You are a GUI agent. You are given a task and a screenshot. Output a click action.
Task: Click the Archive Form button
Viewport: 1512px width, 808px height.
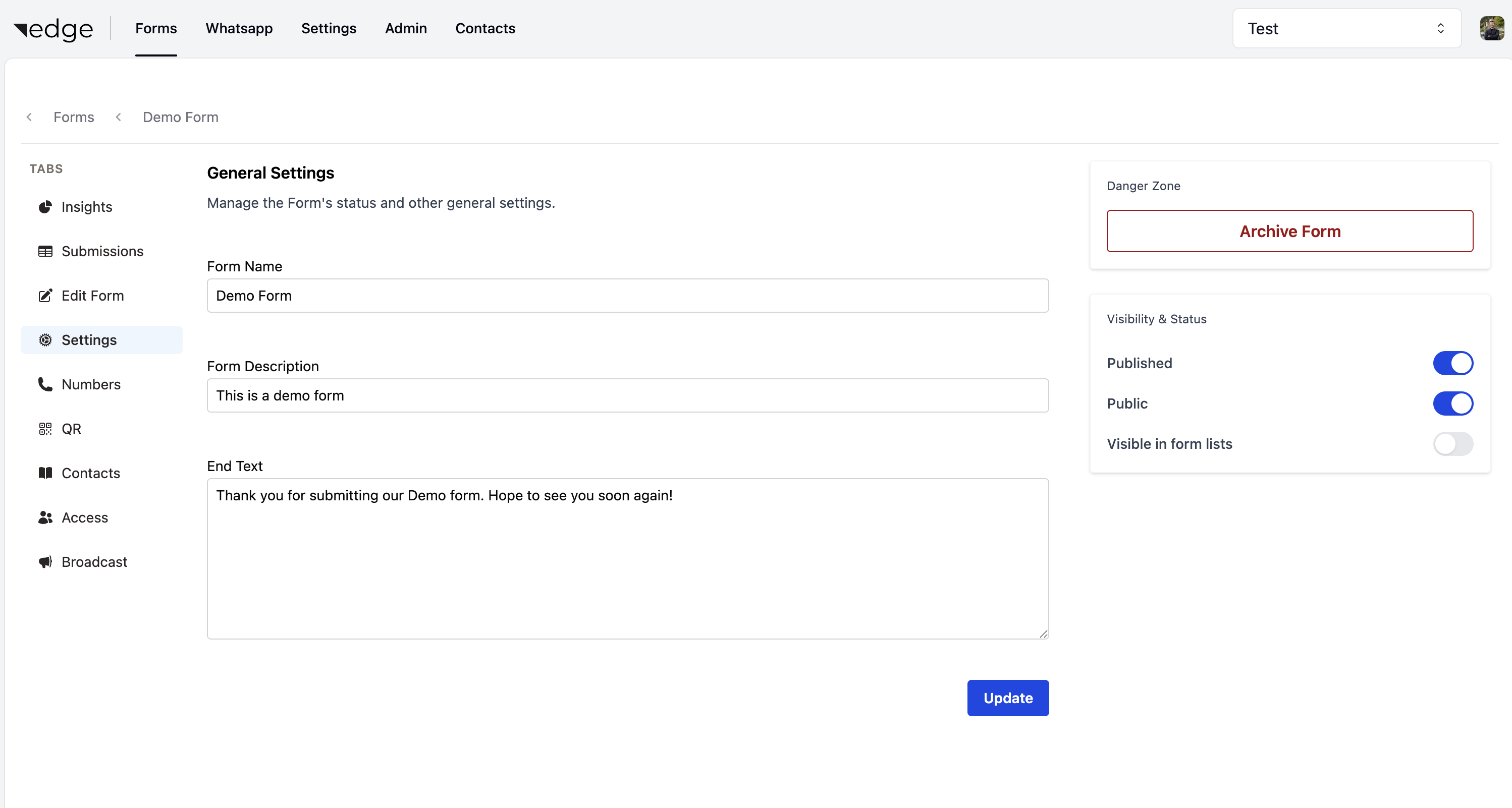point(1289,231)
